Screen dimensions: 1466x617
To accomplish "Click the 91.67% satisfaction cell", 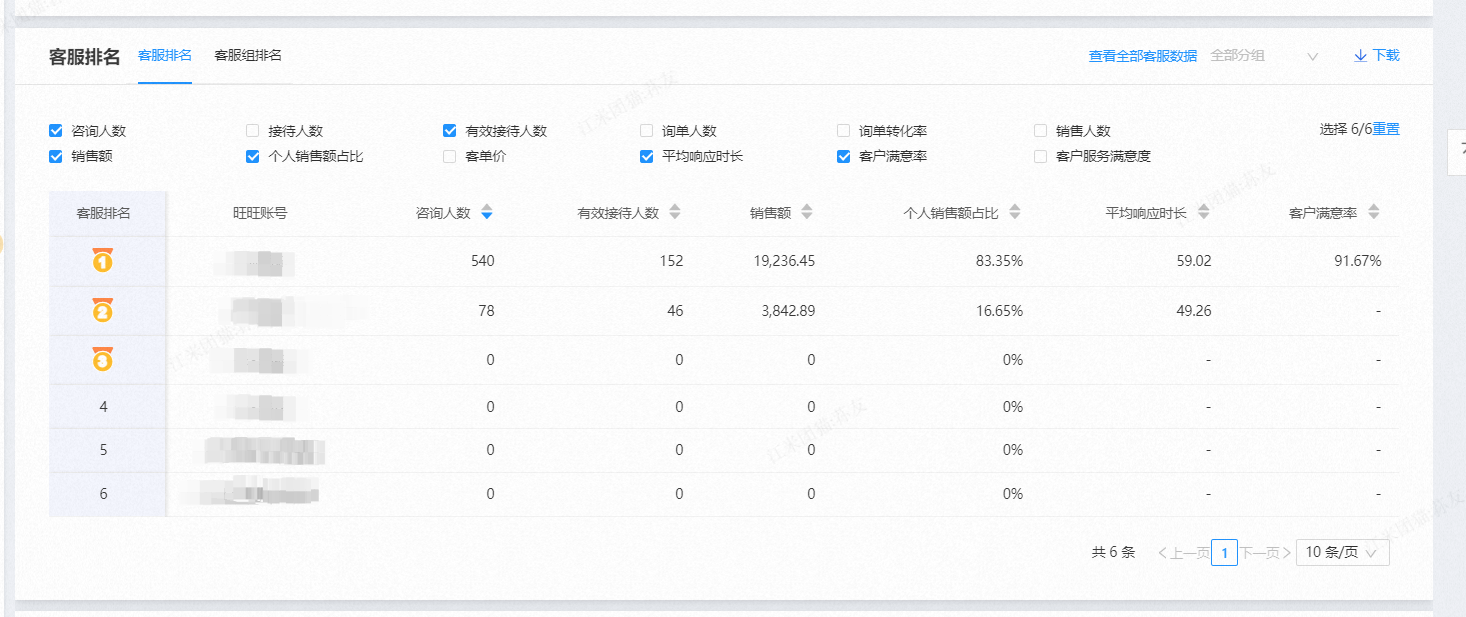I will click(1358, 261).
